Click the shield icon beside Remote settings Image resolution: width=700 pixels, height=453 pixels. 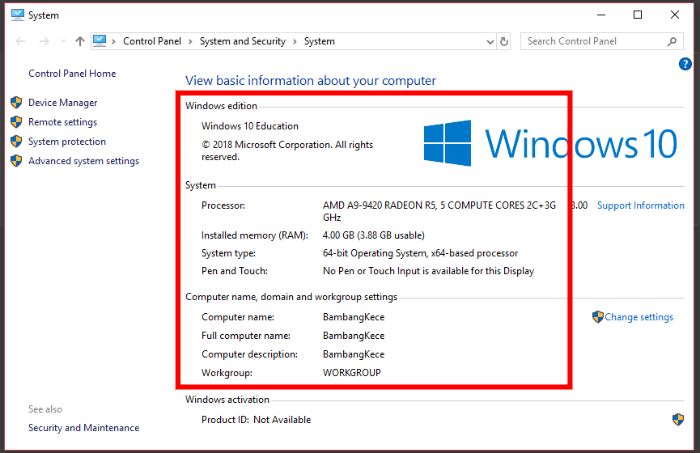pos(17,122)
